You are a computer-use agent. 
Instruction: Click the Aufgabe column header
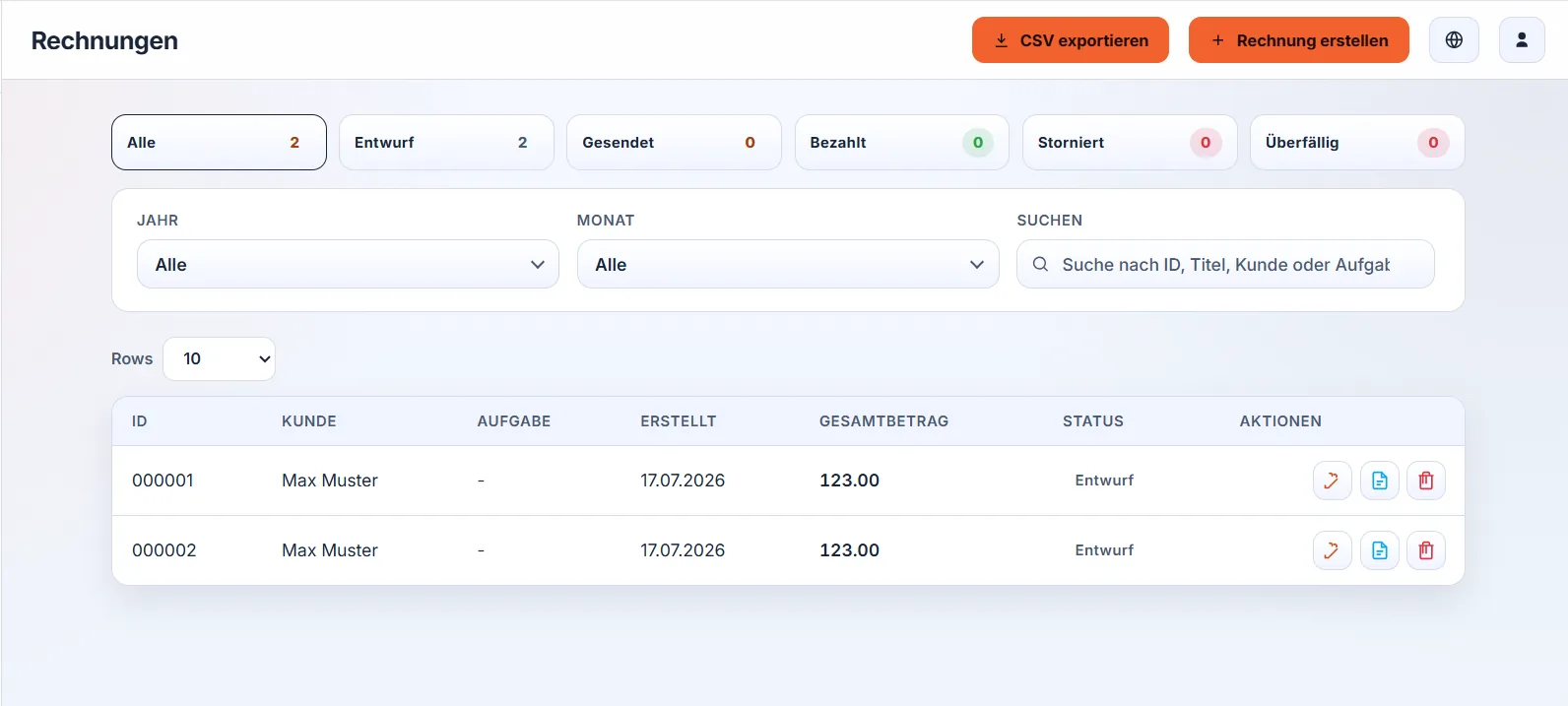coord(514,421)
